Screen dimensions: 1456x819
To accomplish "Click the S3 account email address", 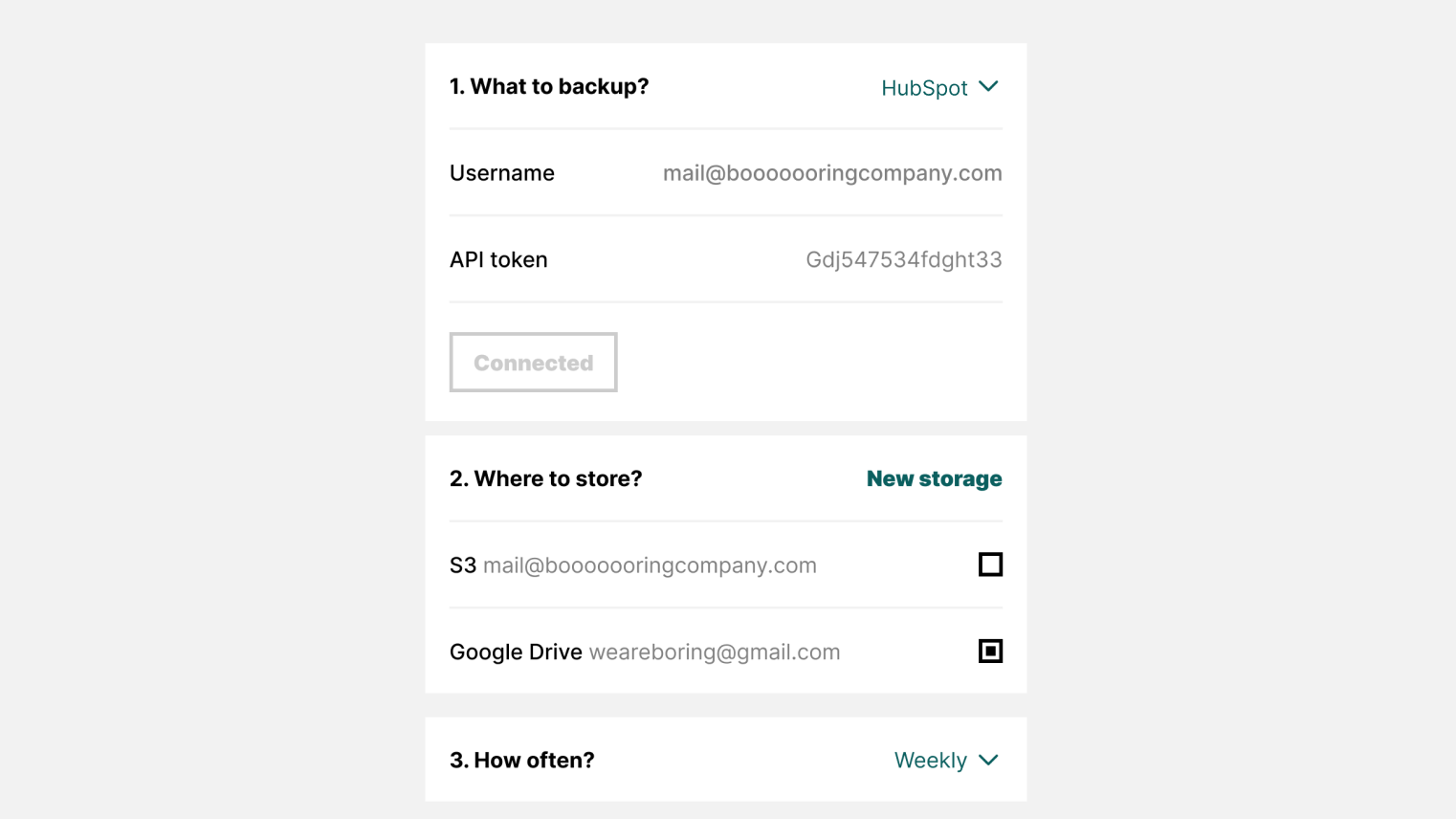I will click(x=650, y=565).
